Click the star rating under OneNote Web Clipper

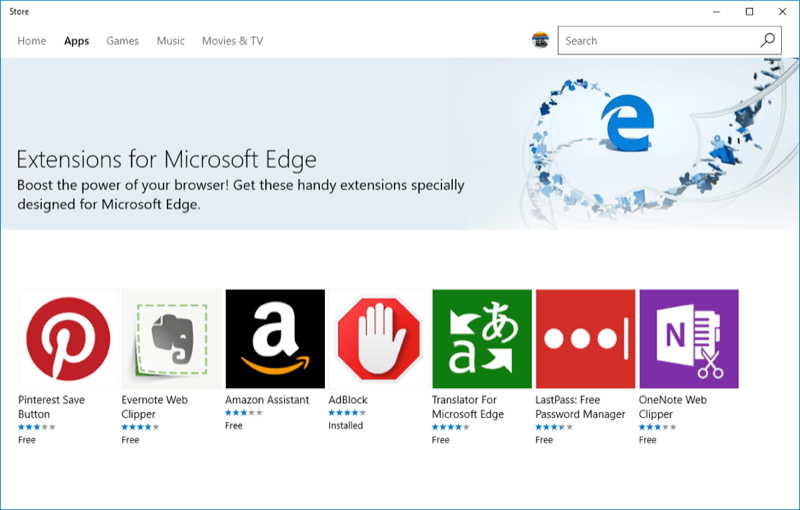658,427
